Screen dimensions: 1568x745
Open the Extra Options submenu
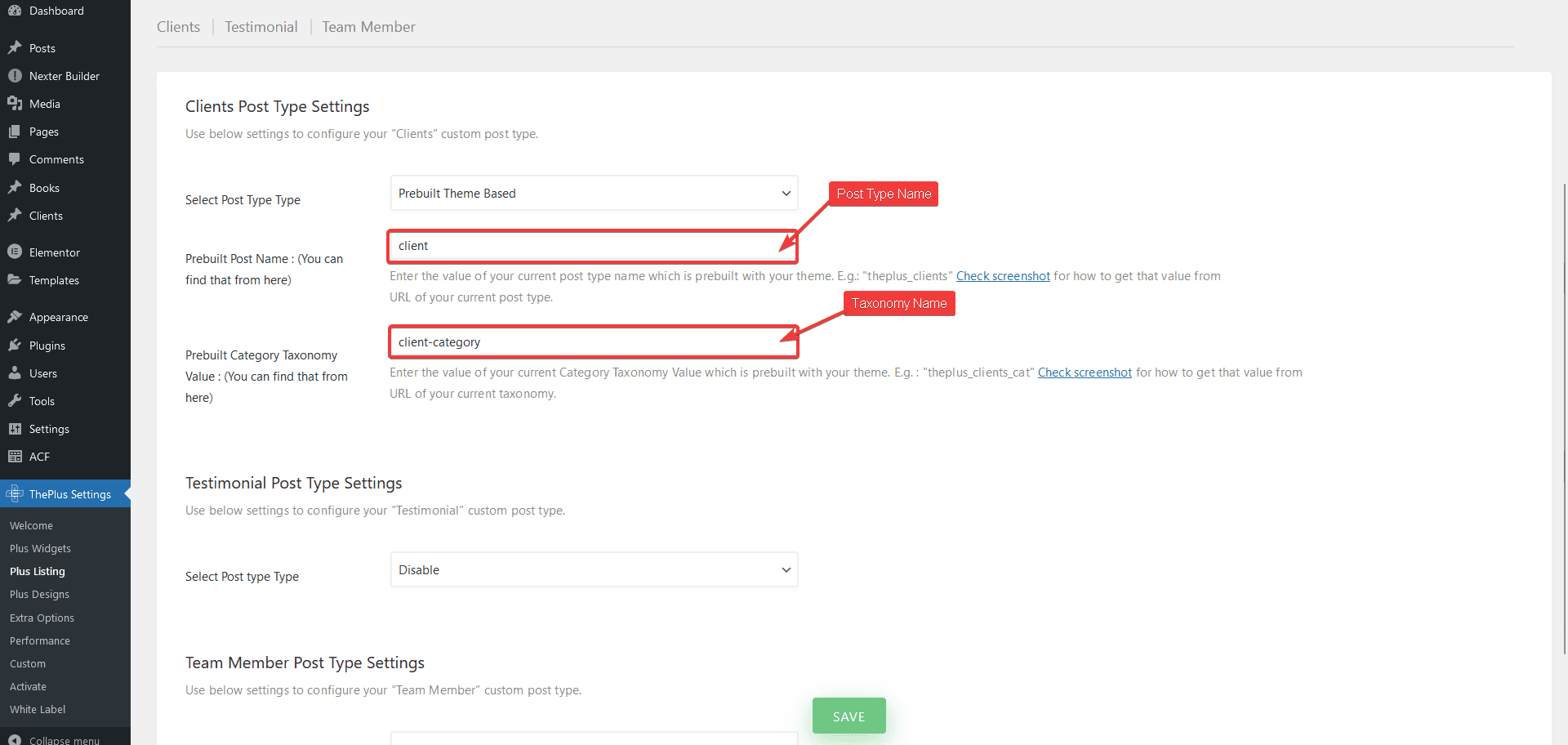point(42,618)
